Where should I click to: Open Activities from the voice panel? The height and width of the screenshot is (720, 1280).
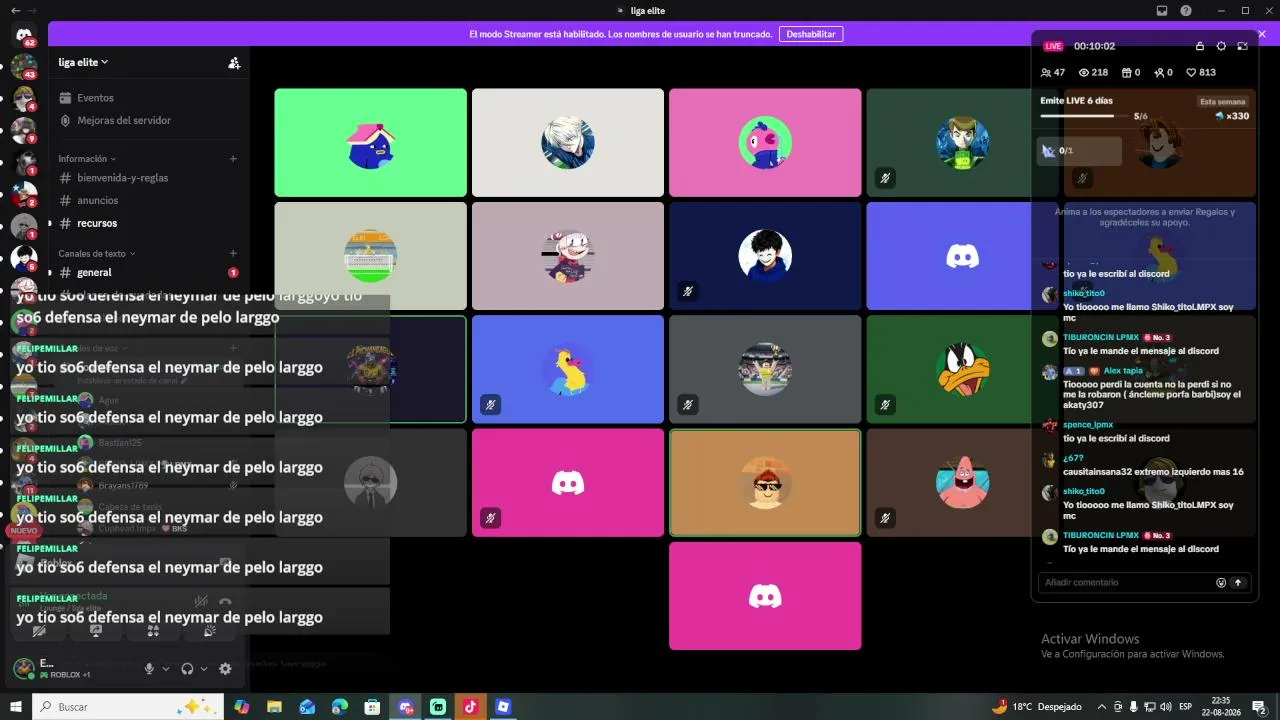[x=153, y=631]
